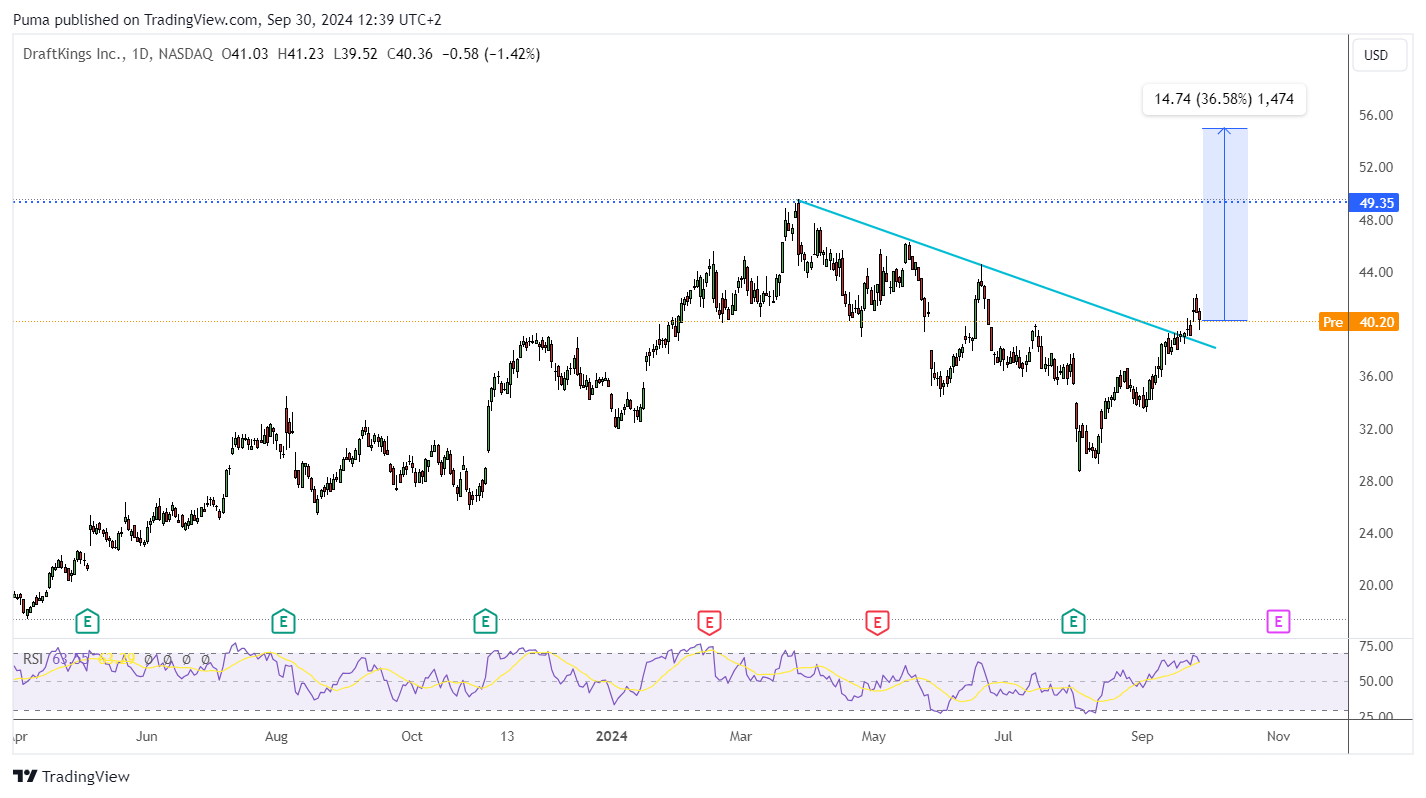This screenshot has height=798, width=1426.
Task: Open the USD currency selector
Action: tap(1376, 55)
